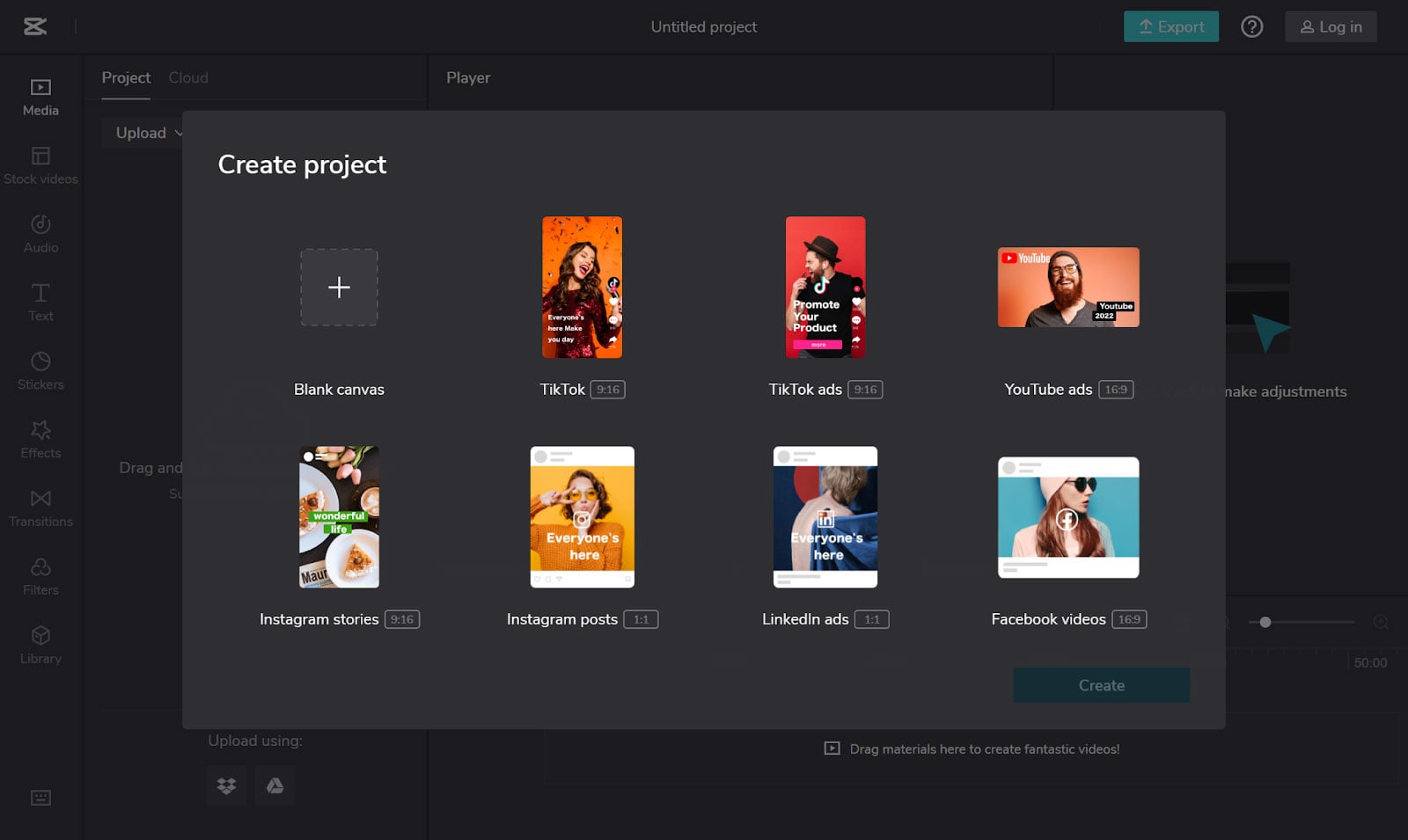Choose the YouTube ads template thumbnail
The height and width of the screenshot is (840, 1408).
tap(1068, 288)
